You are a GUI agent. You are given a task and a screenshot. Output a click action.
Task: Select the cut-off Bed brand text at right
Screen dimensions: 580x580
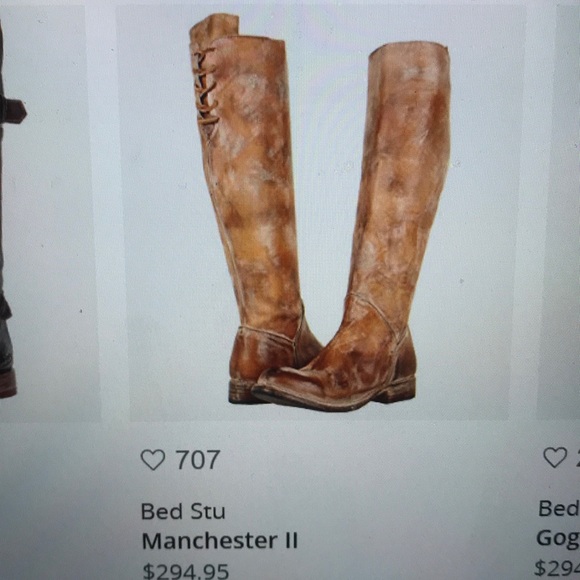pyautogui.click(x=559, y=509)
